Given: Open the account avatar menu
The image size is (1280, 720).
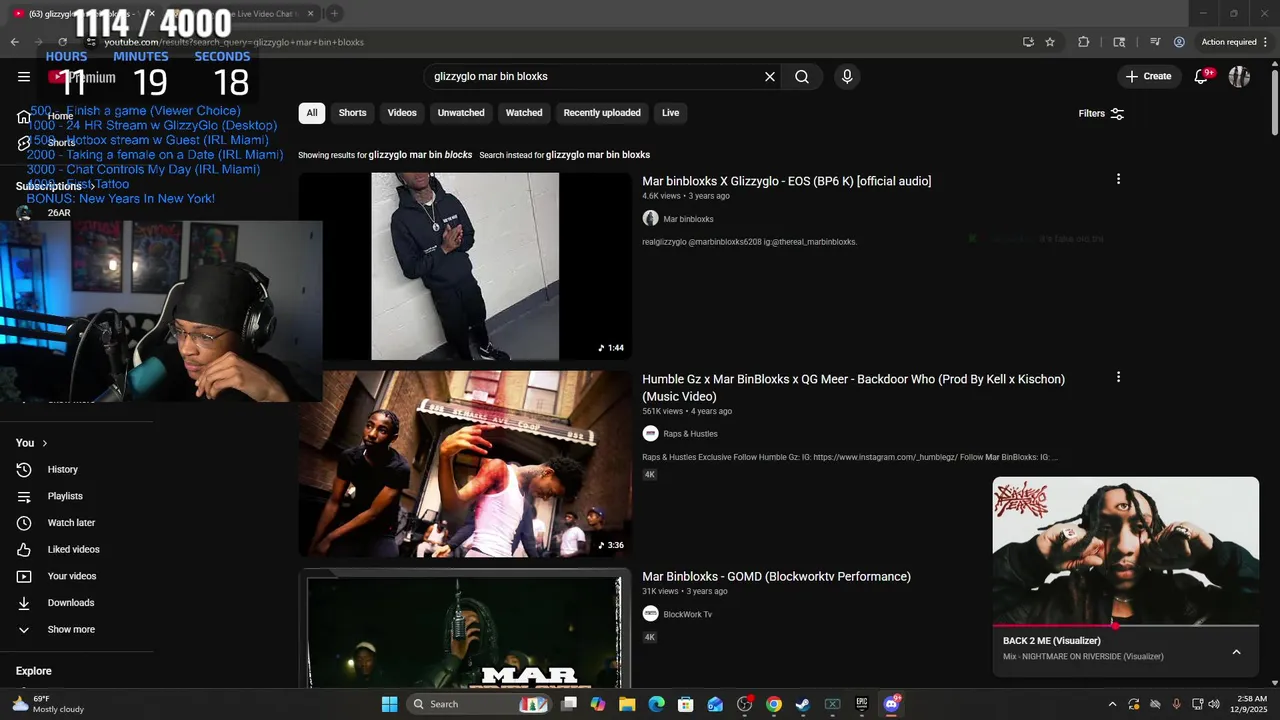Looking at the screenshot, I should [x=1239, y=76].
